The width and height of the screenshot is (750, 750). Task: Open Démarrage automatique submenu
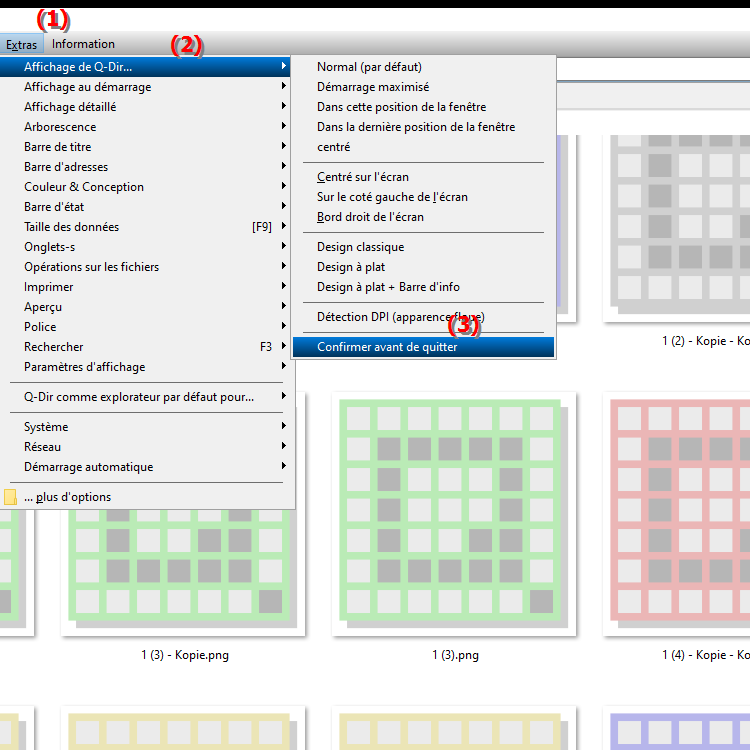click(146, 467)
